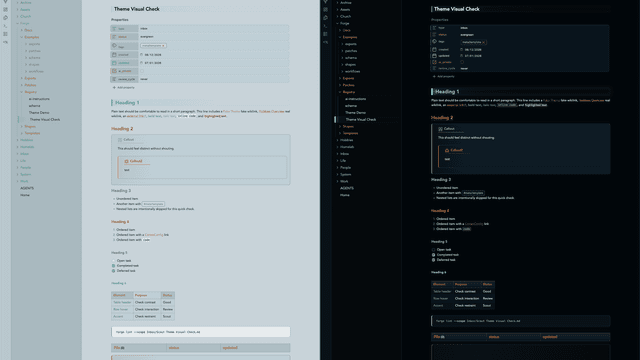
Task: Open Home note in dark window sidebar
Action: coord(344,195)
